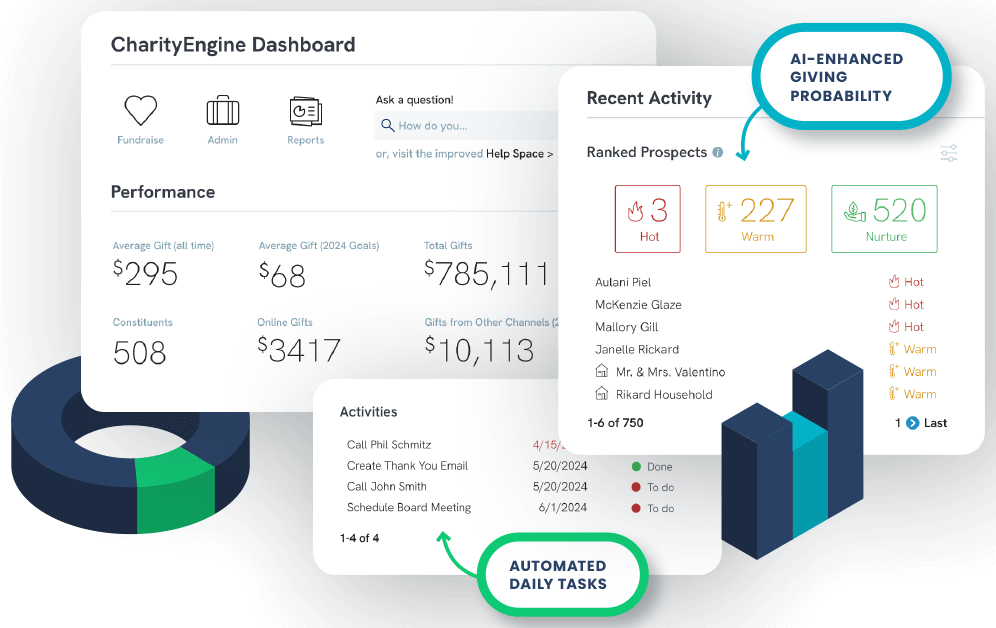This screenshot has height=628, width=996.
Task: Open prospect McKenzie Glaze
Action: [x=638, y=305]
